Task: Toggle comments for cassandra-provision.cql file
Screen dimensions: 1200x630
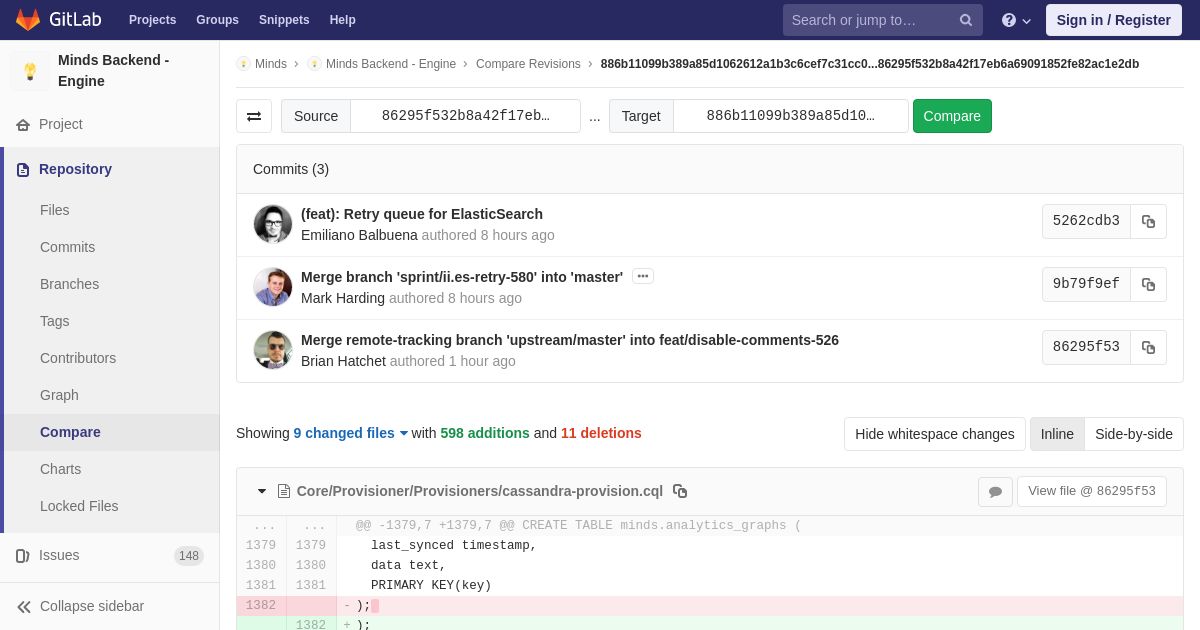Action: tap(995, 491)
